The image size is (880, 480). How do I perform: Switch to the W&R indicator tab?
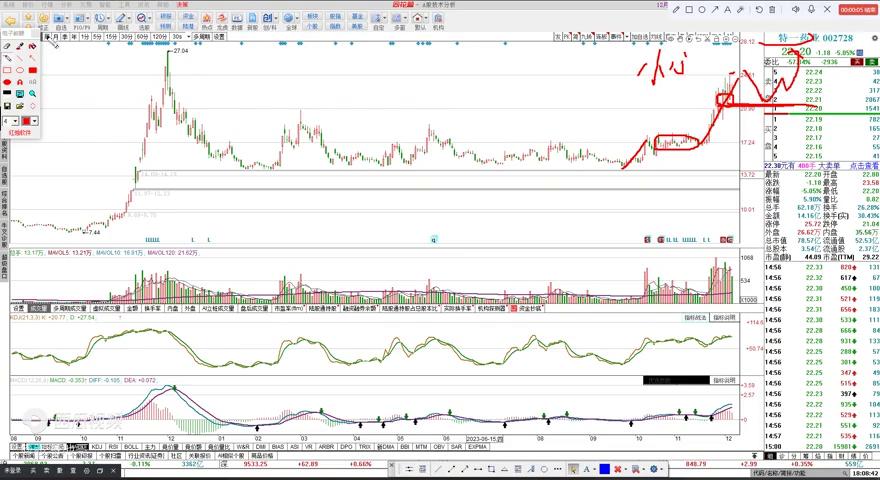tap(243, 447)
